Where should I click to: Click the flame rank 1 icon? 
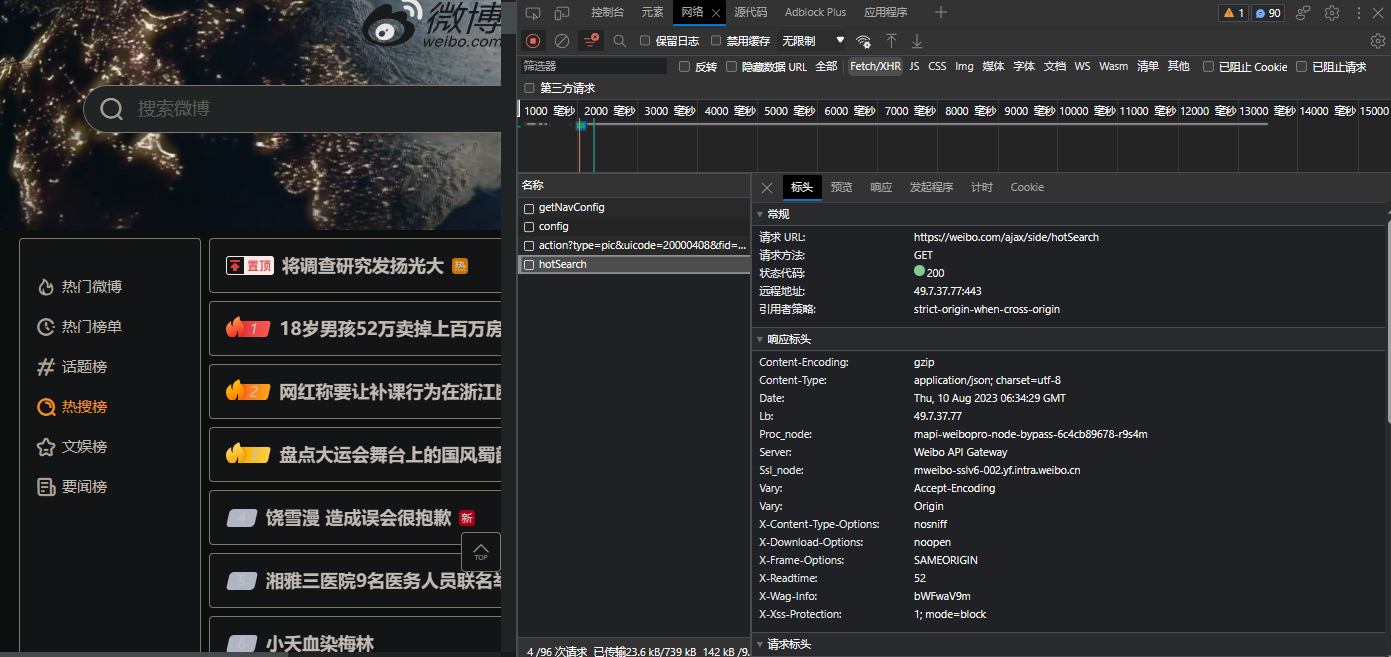[247, 328]
